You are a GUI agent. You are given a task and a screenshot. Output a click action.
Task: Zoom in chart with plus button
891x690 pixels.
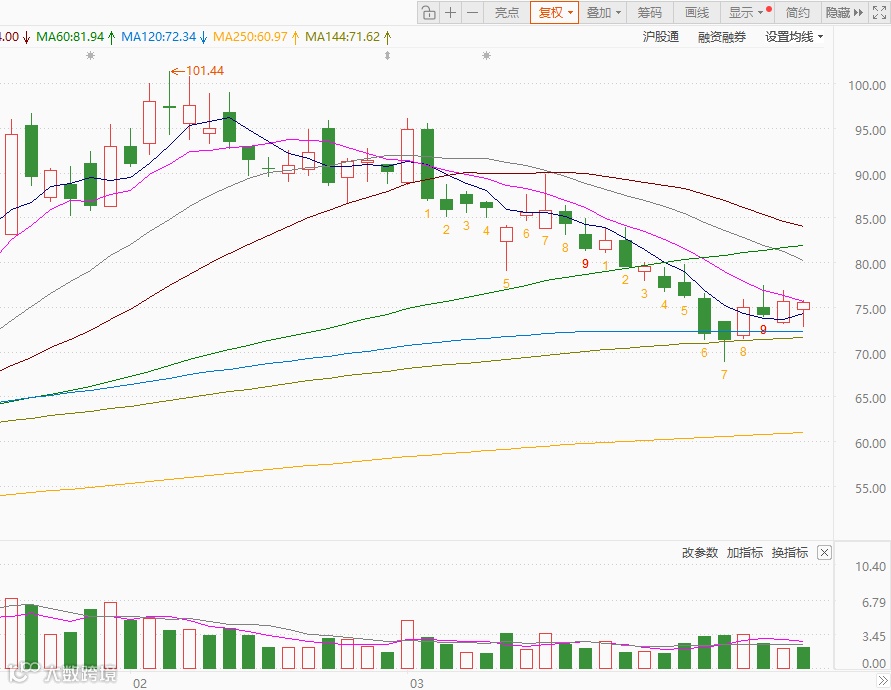tap(450, 13)
